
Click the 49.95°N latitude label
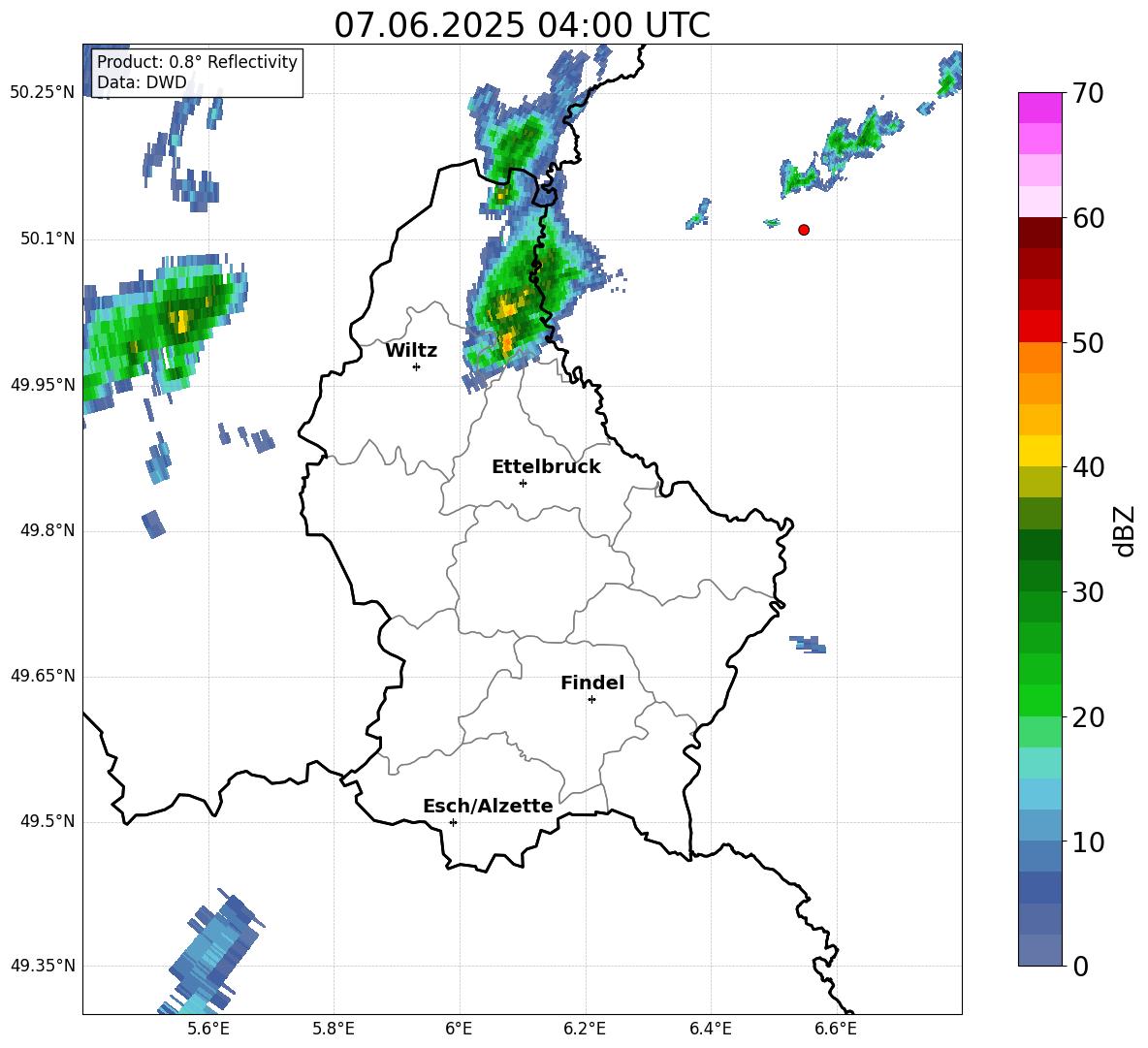[x=43, y=385]
